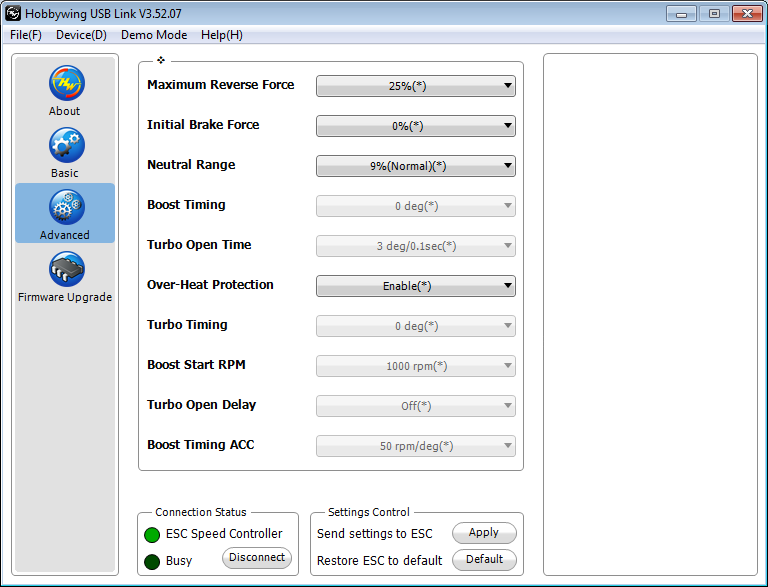Click the Boost Timing ACC label

pos(200,444)
